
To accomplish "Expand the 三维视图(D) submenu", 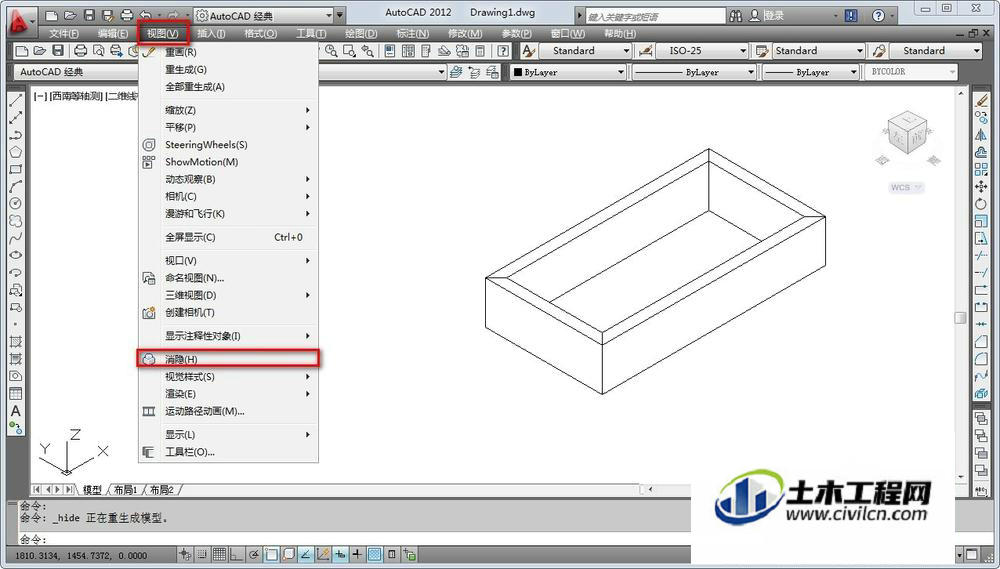I will click(x=228, y=295).
